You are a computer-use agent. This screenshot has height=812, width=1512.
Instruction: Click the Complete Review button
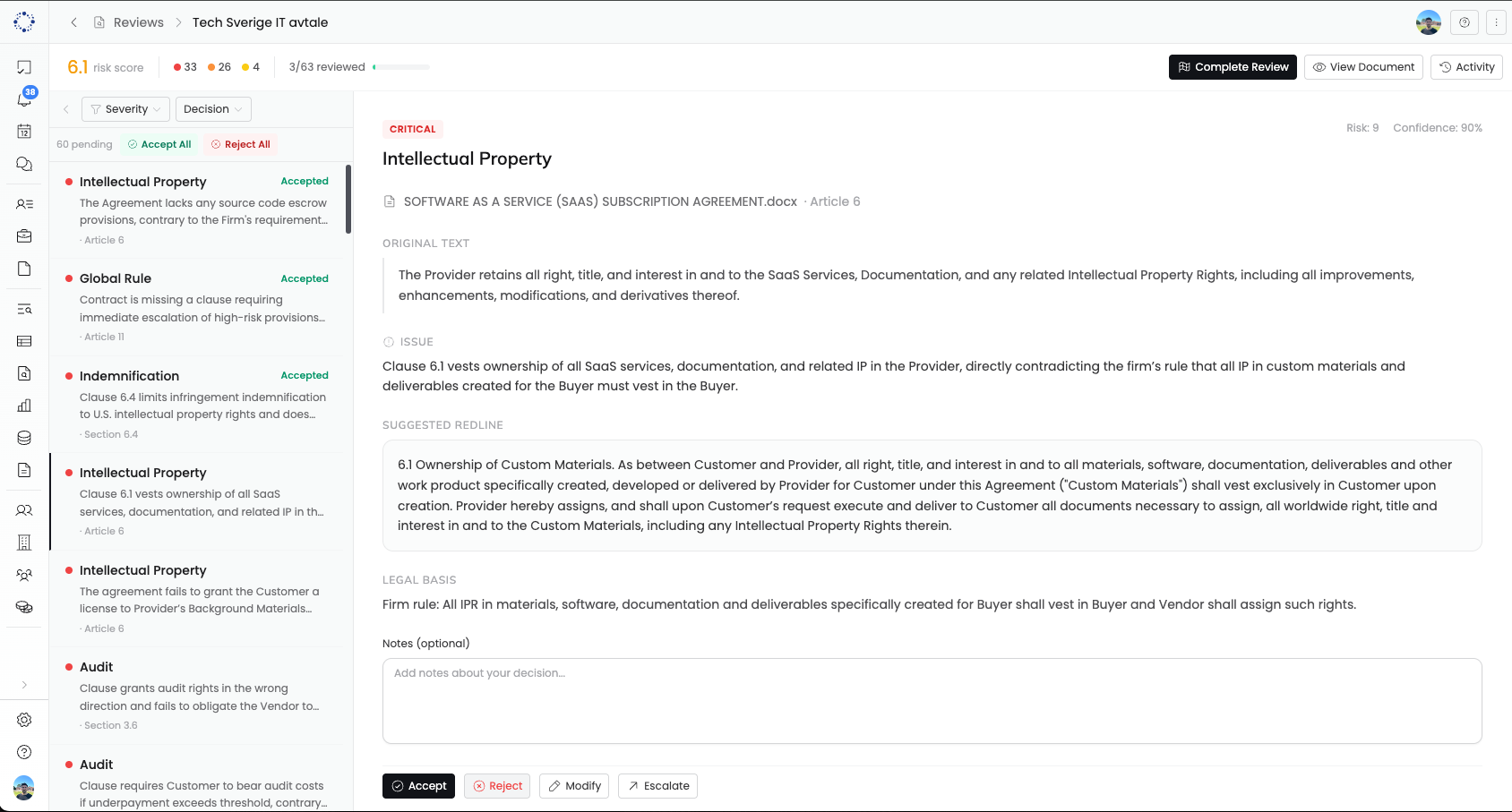tap(1233, 67)
